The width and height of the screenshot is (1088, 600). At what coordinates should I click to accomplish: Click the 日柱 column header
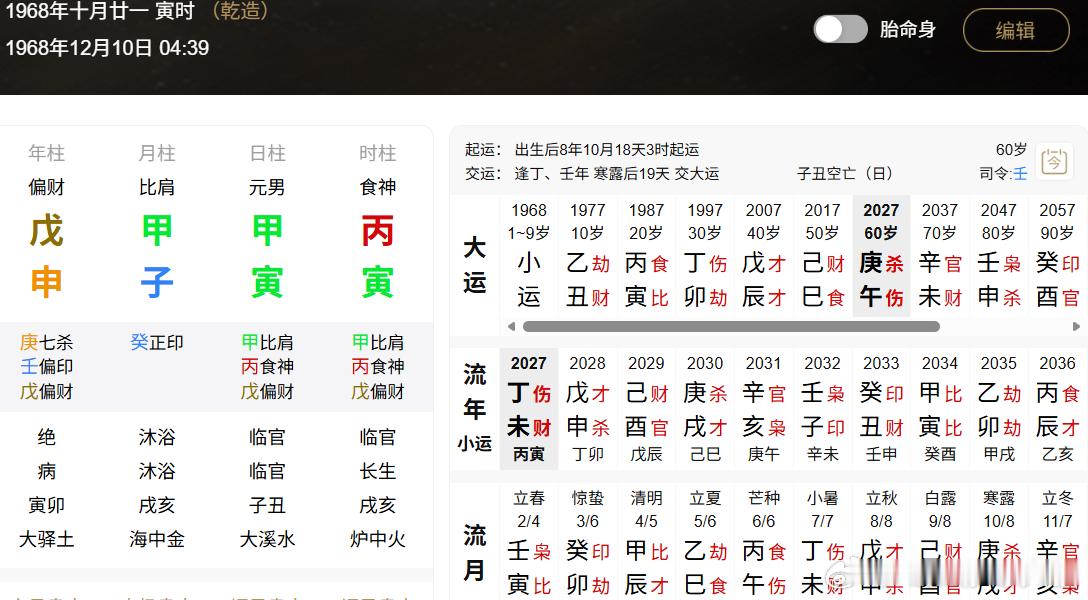[x=267, y=153]
